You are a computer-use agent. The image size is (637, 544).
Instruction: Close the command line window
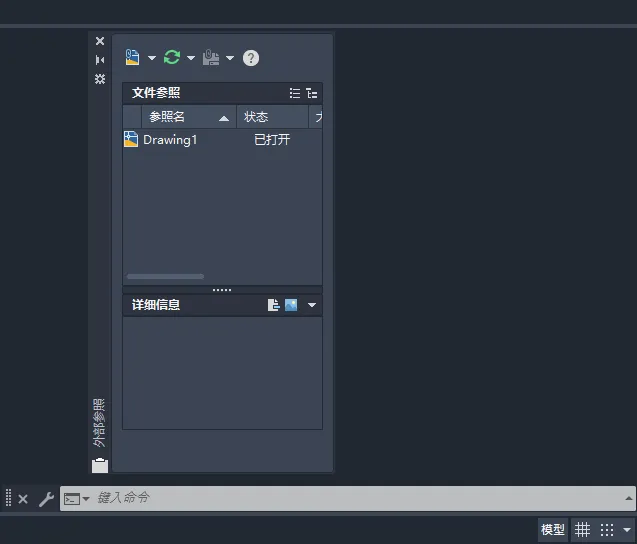[23, 498]
